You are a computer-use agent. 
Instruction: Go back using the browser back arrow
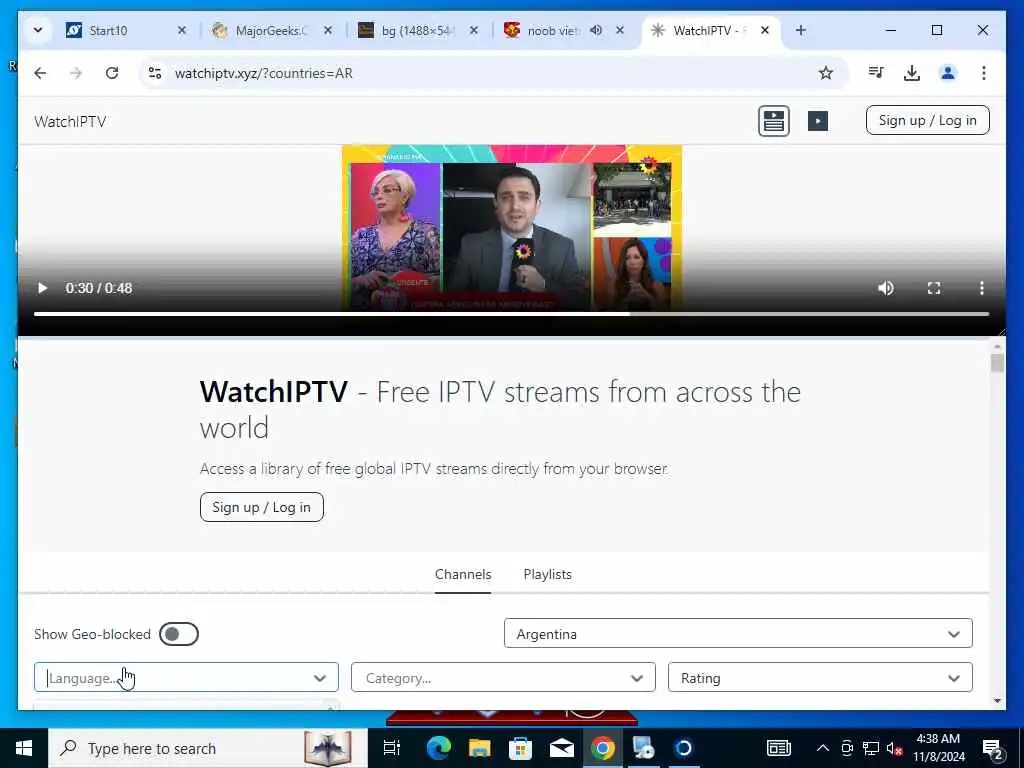pos(40,73)
